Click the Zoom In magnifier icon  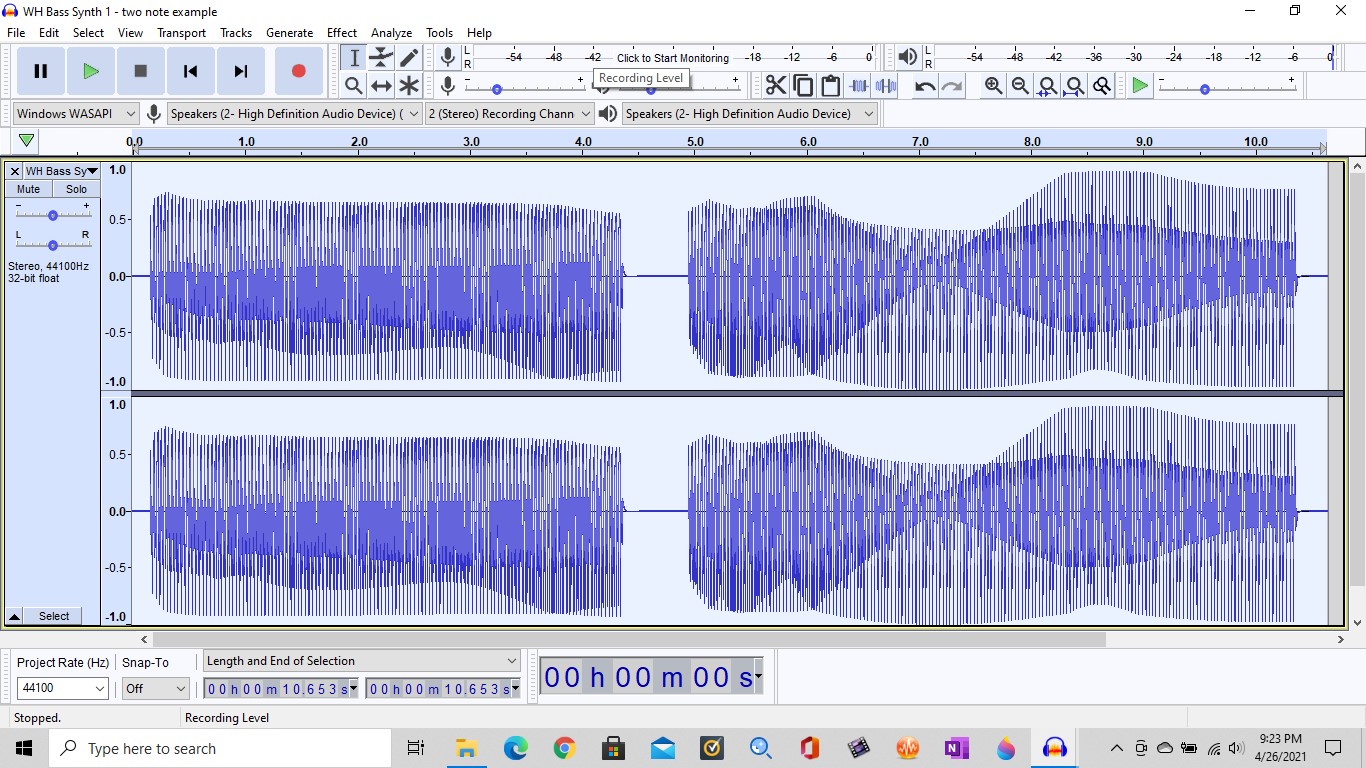[x=993, y=86]
